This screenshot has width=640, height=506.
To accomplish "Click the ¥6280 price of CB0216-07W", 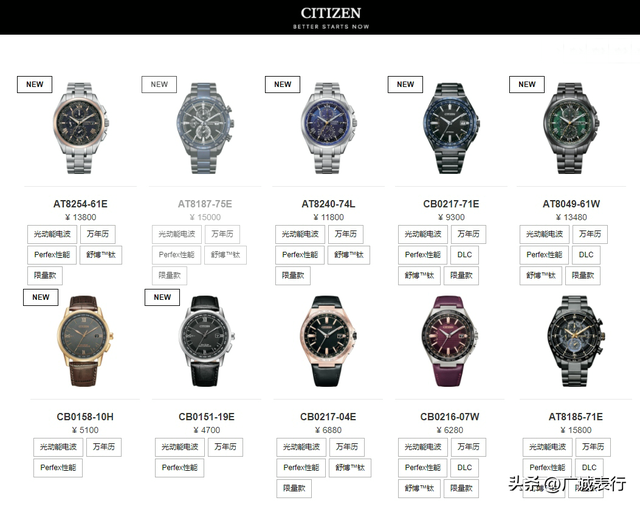I will tap(450, 430).
